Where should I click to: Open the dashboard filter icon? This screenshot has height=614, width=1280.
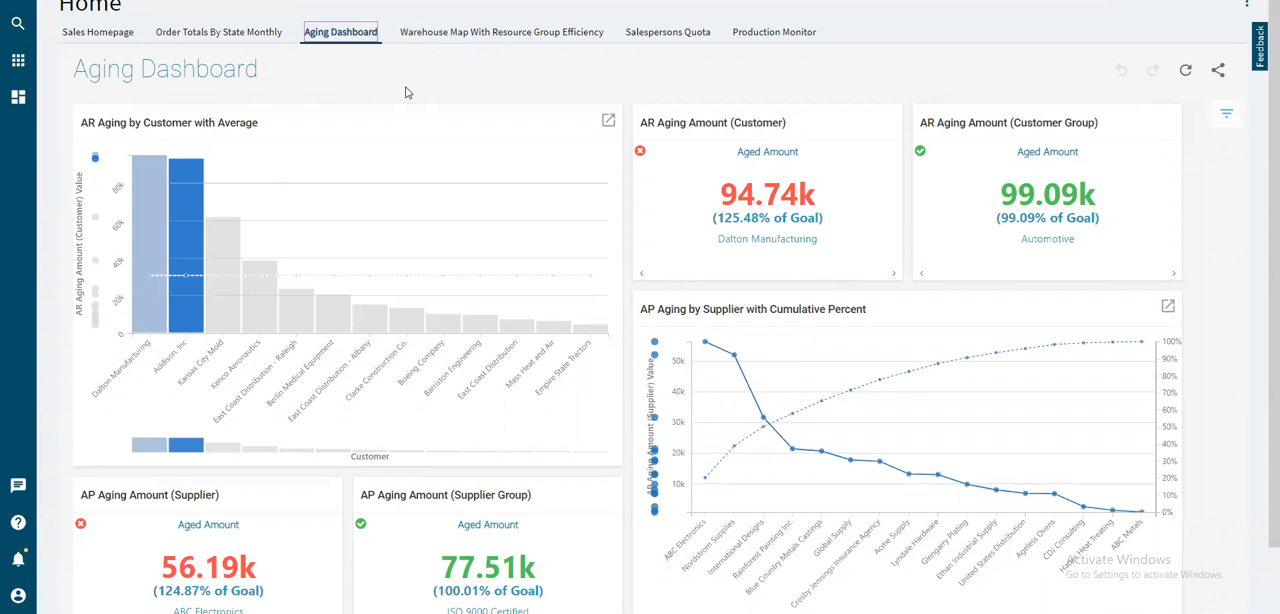click(1227, 114)
